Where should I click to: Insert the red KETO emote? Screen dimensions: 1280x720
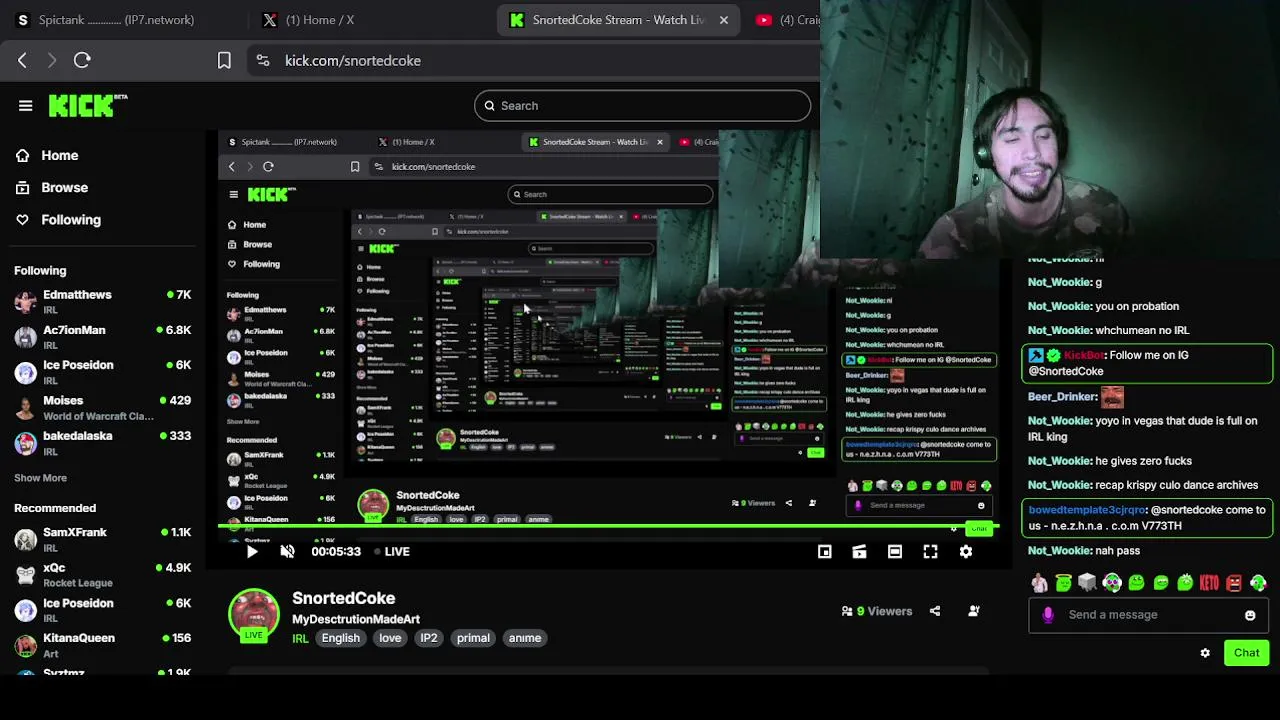pyautogui.click(x=1210, y=582)
